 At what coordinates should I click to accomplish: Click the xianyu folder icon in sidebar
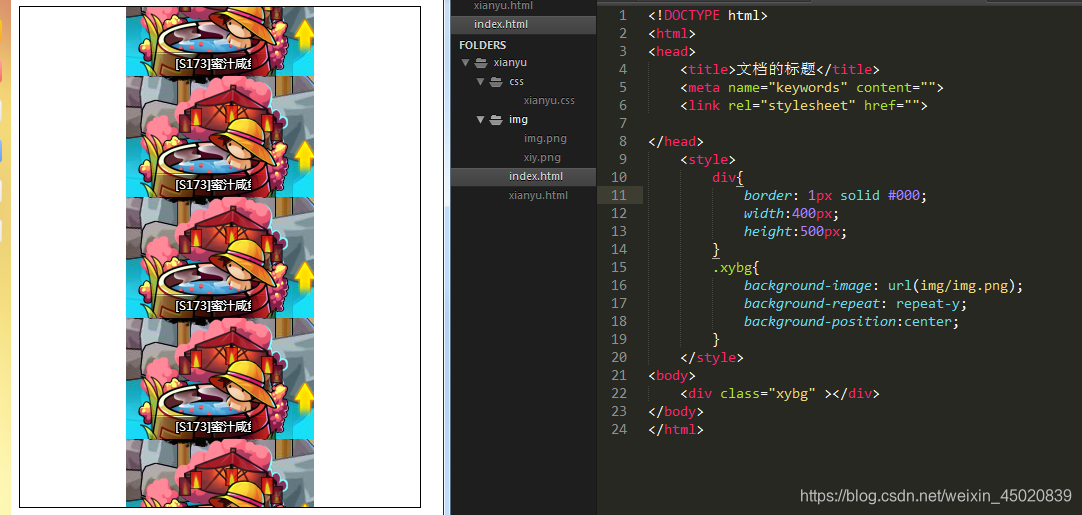[x=482, y=63]
